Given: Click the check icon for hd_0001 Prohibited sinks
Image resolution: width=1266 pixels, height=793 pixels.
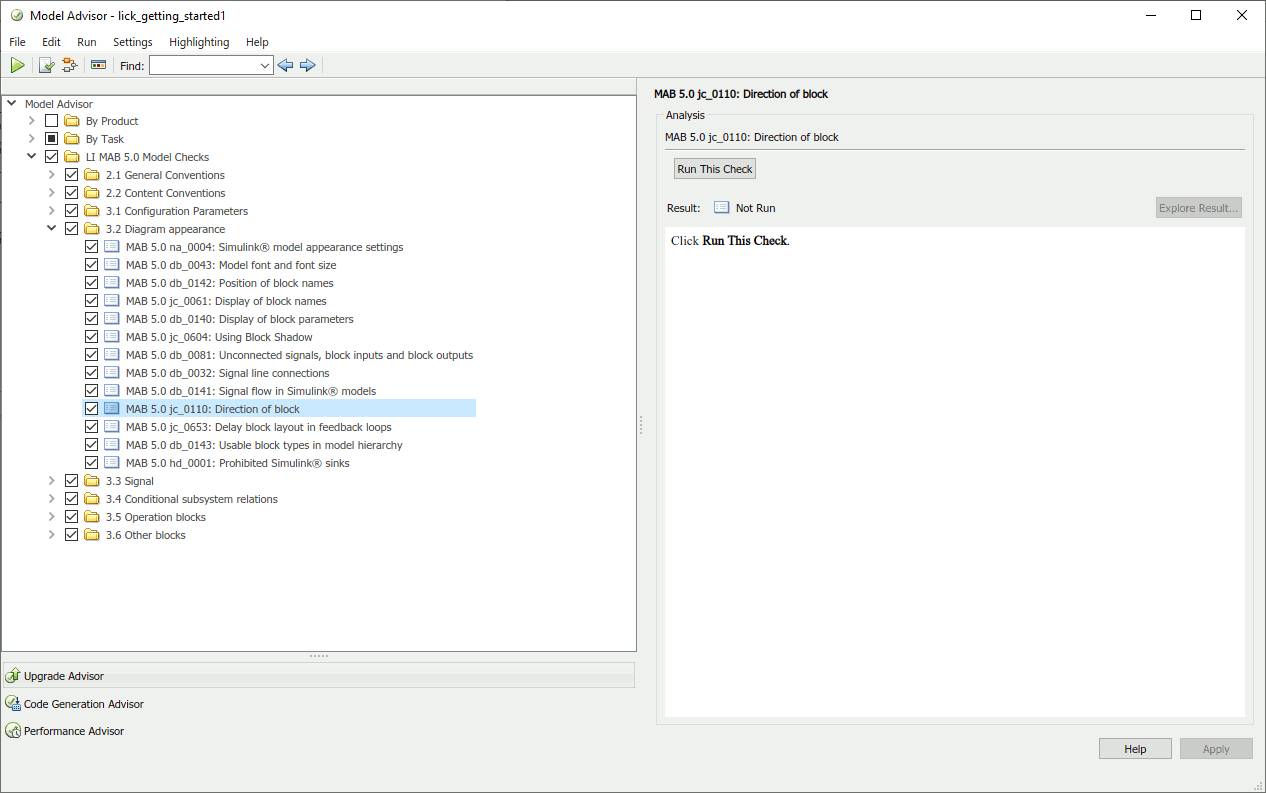Looking at the screenshot, I should coord(112,463).
